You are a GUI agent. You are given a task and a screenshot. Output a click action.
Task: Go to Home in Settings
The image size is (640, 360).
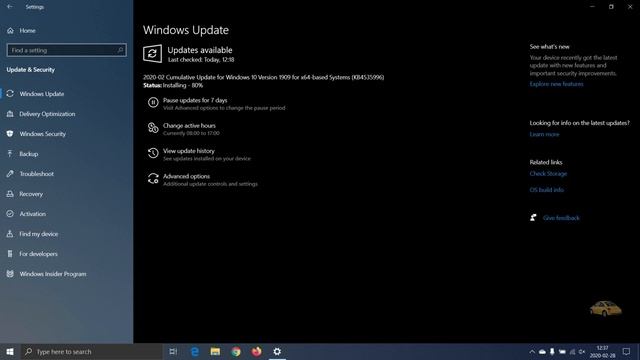(27, 31)
